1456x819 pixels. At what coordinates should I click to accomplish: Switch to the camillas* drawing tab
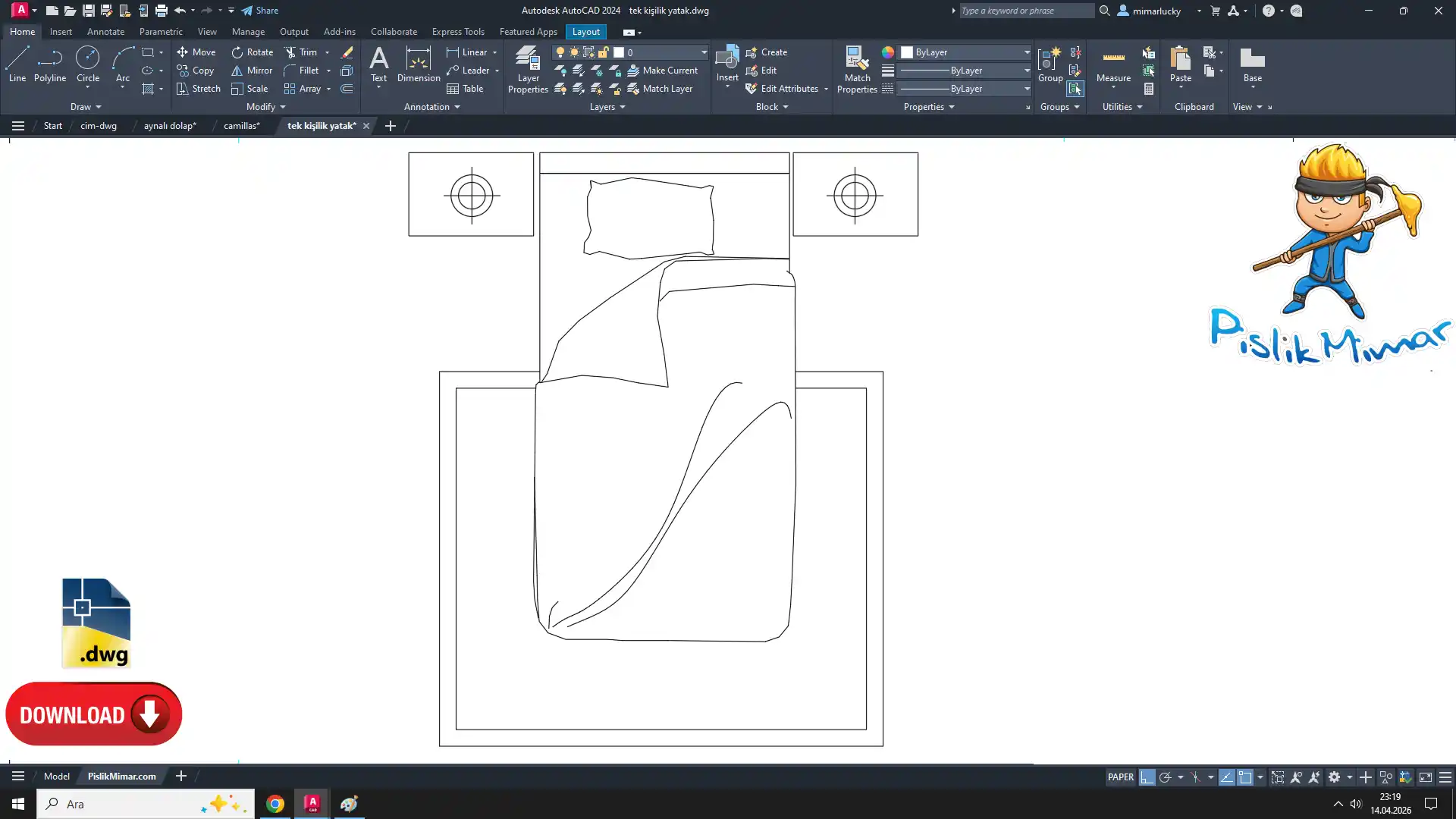click(241, 126)
